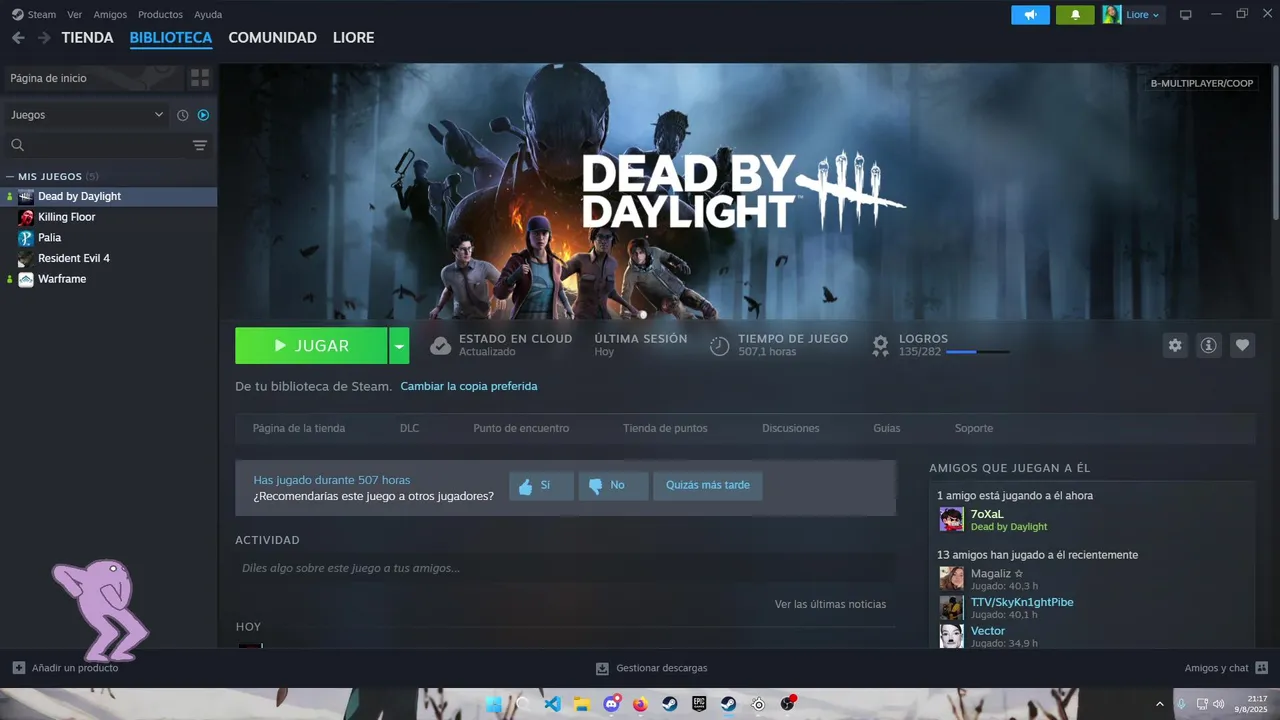Open the notifications bell

click(x=1075, y=15)
